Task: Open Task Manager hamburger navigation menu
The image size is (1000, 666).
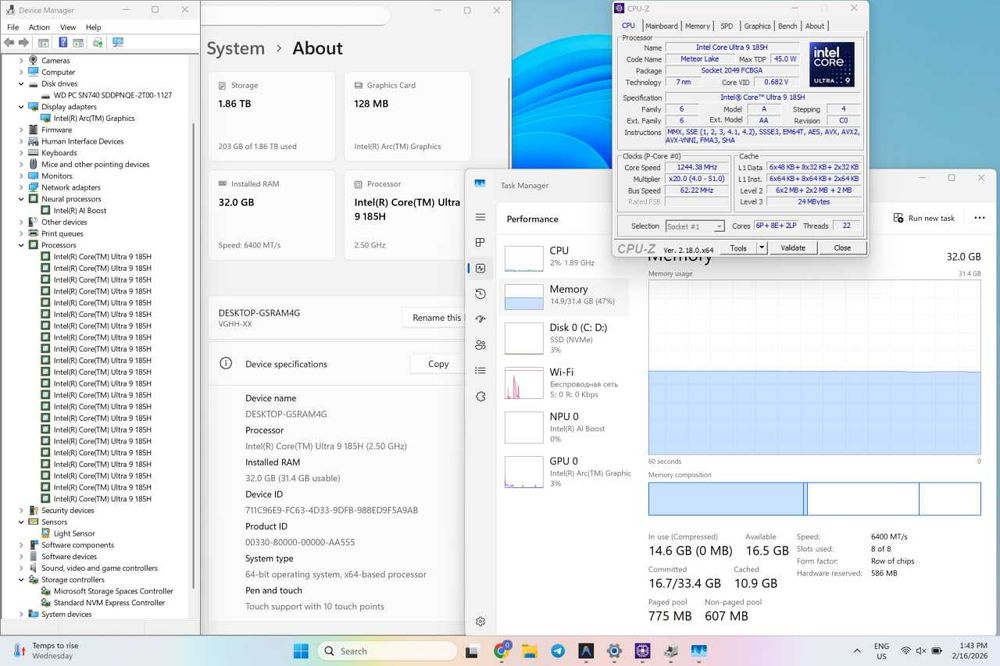Action: [480, 217]
